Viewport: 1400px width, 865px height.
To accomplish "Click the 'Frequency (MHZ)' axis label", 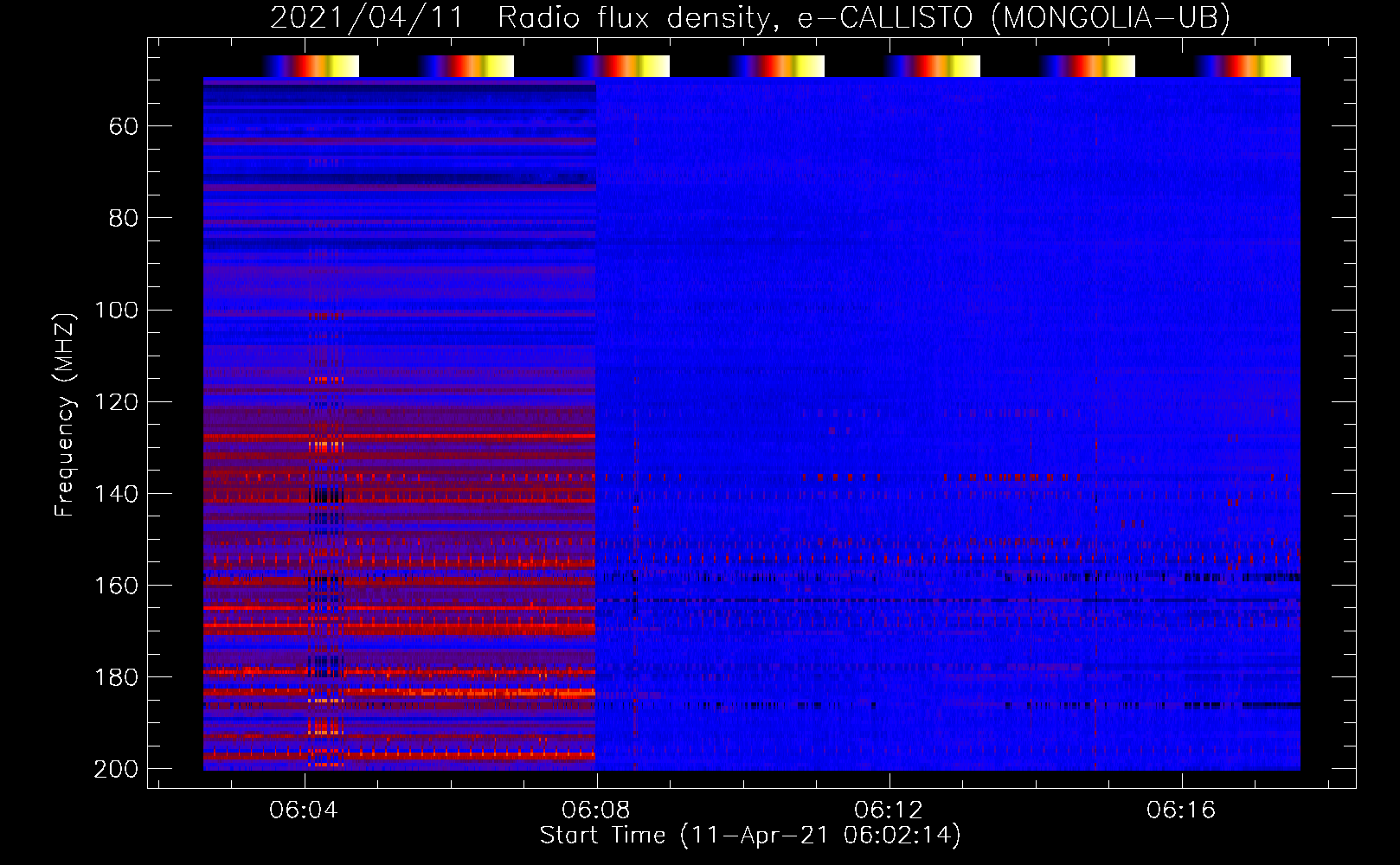I will pos(65,414).
